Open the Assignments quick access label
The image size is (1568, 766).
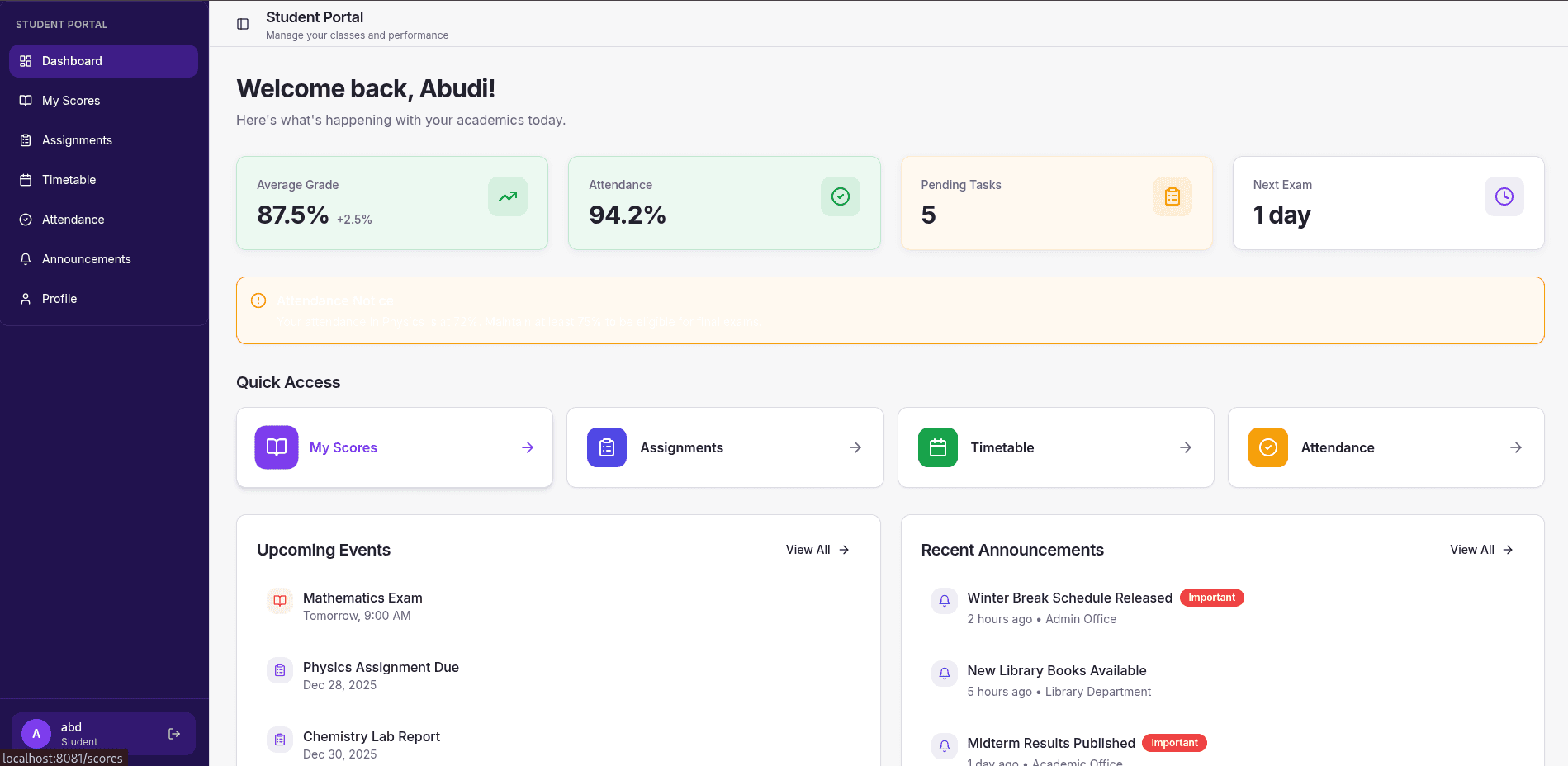click(x=681, y=447)
